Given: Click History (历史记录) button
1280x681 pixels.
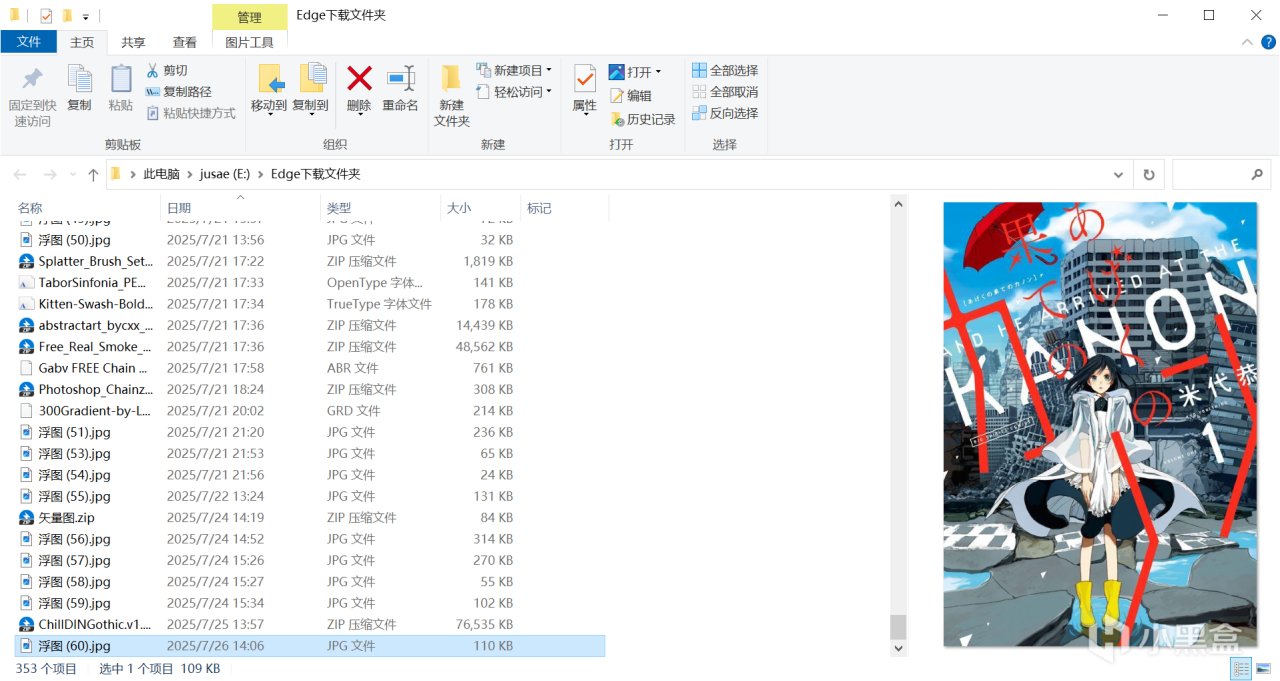Looking at the screenshot, I should coord(642,119).
